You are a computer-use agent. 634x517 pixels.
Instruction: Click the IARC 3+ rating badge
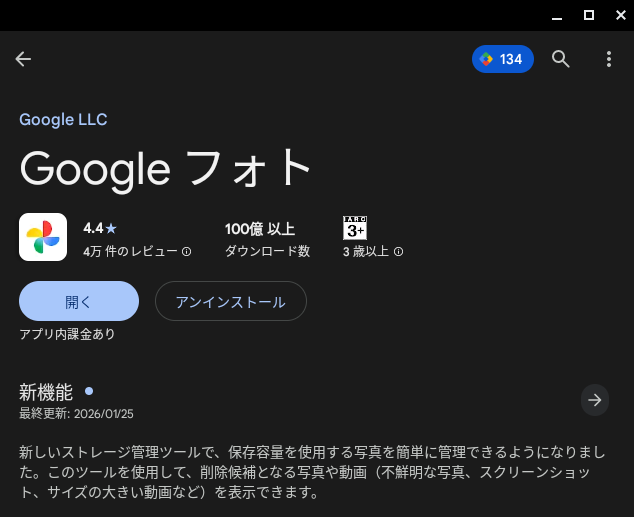coord(355,228)
